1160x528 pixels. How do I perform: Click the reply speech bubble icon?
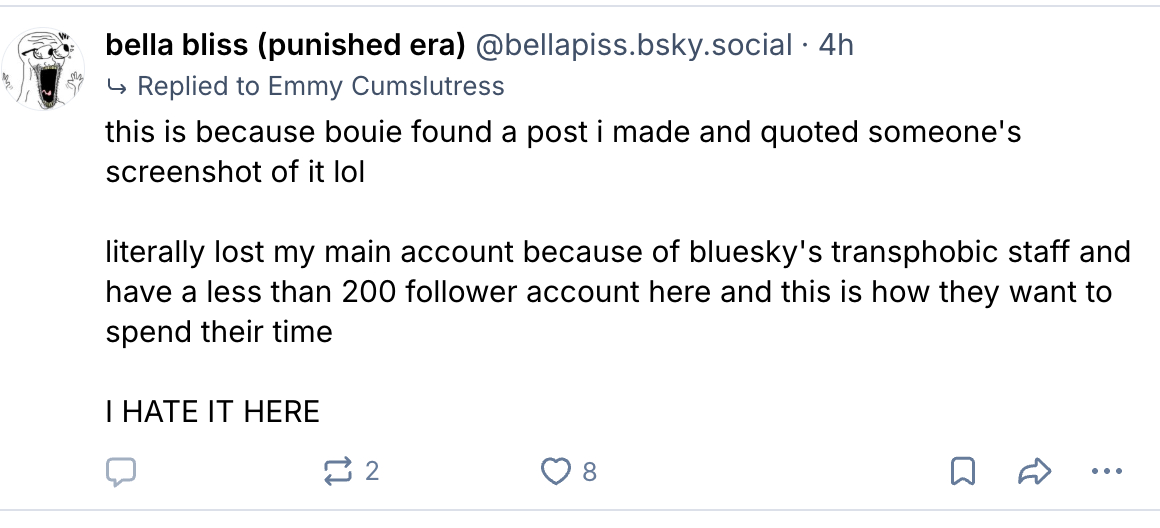point(121,471)
